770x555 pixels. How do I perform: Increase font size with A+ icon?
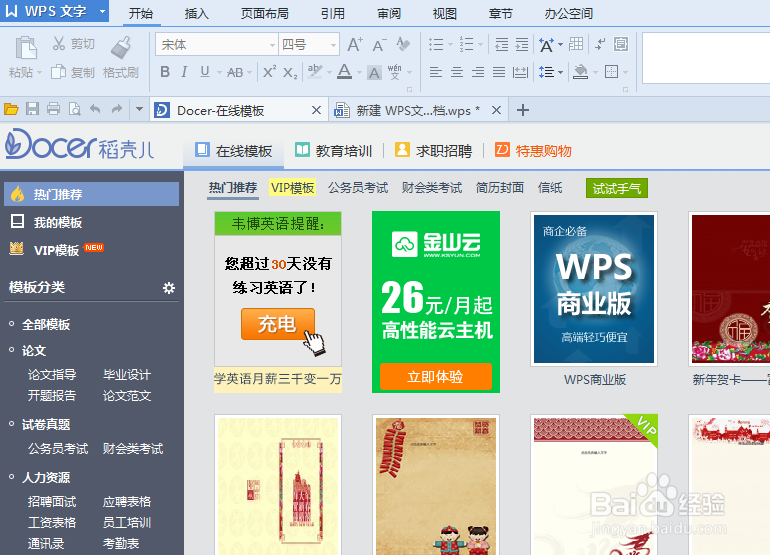[355, 45]
